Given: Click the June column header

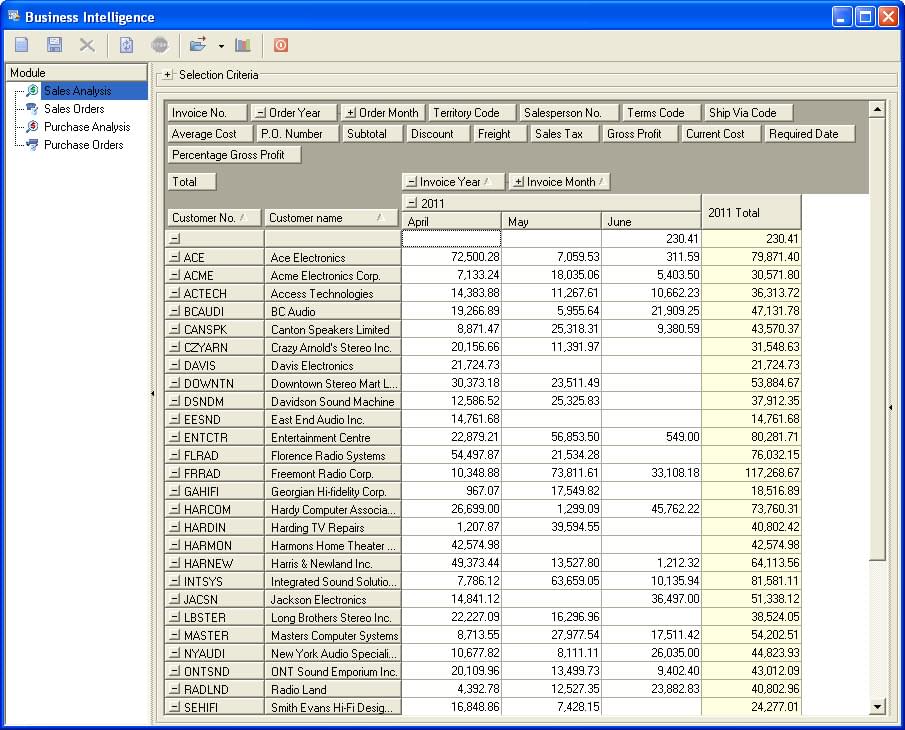Looking at the screenshot, I should click(652, 222).
